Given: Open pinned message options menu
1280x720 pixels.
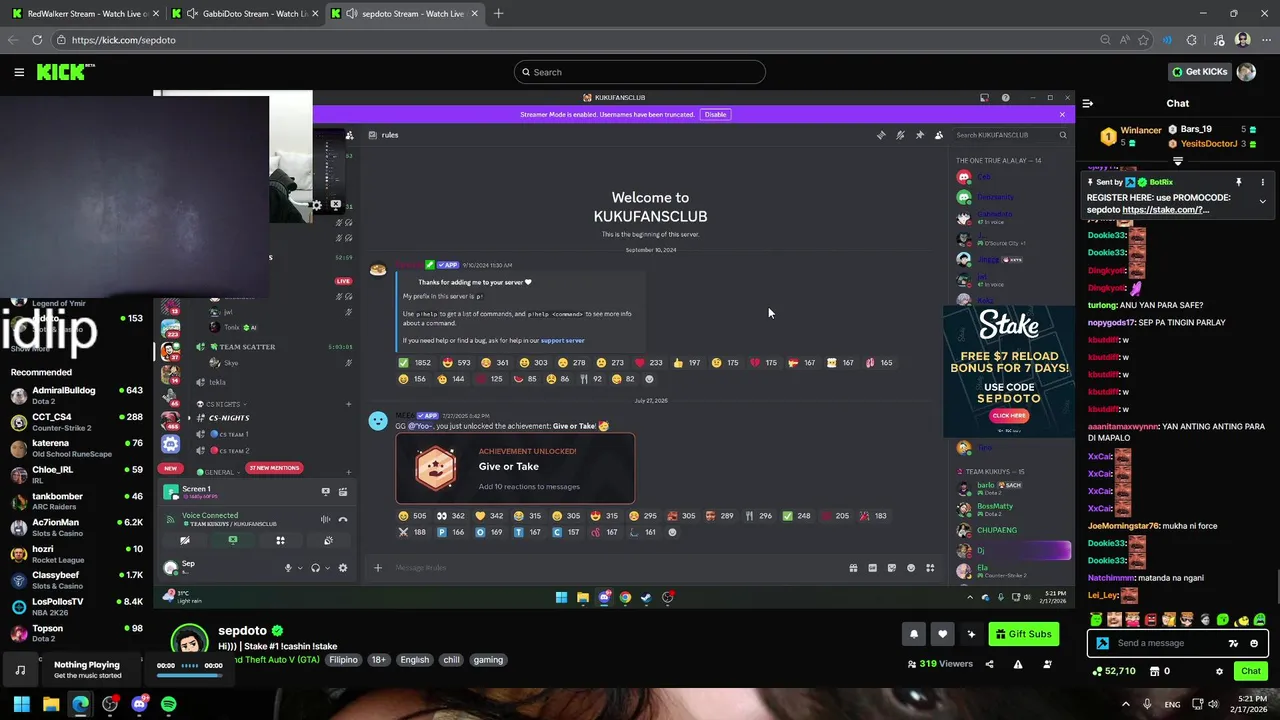Looking at the screenshot, I should (x=1262, y=182).
